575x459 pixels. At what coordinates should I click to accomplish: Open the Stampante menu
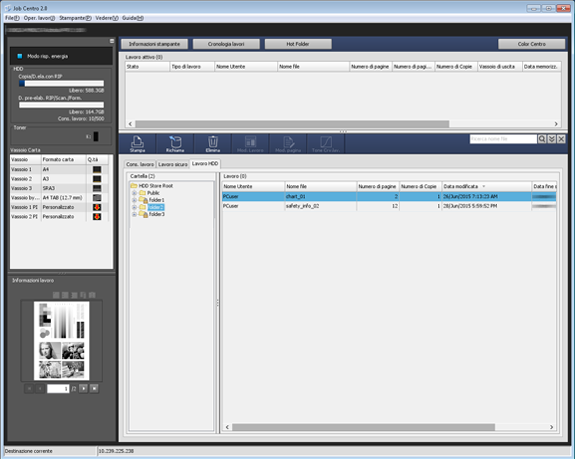coord(75,18)
